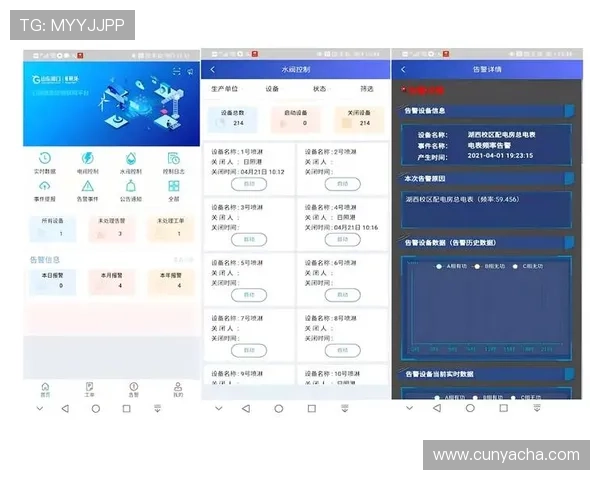The width and height of the screenshot is (600, 480).
Task: Tap Android home circle under 告警详情 screen
Action: 470,408
